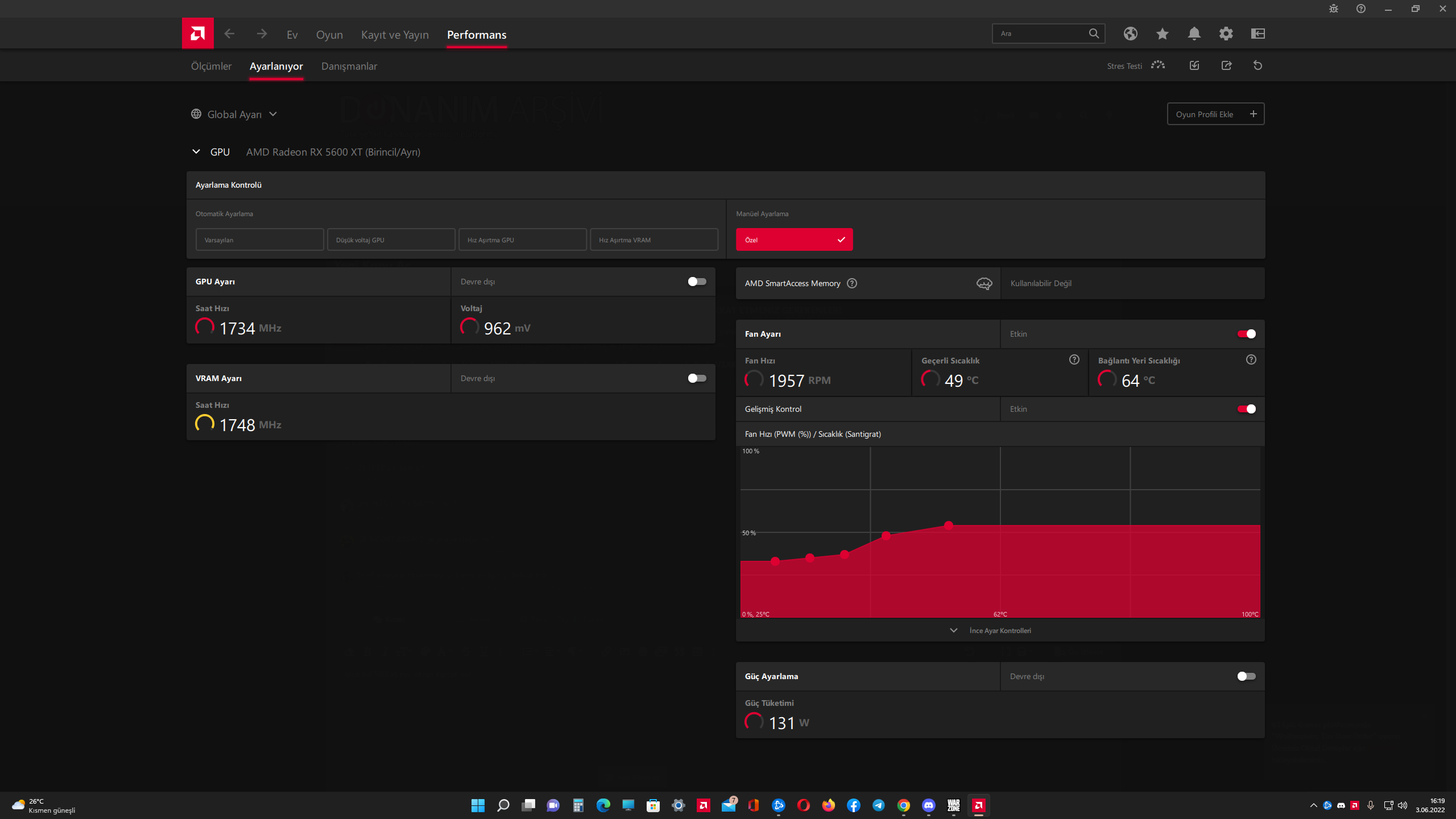This screenshot has height=819, width=1456.
Task: Open favorites star icon
Action: click(1162, 34)
